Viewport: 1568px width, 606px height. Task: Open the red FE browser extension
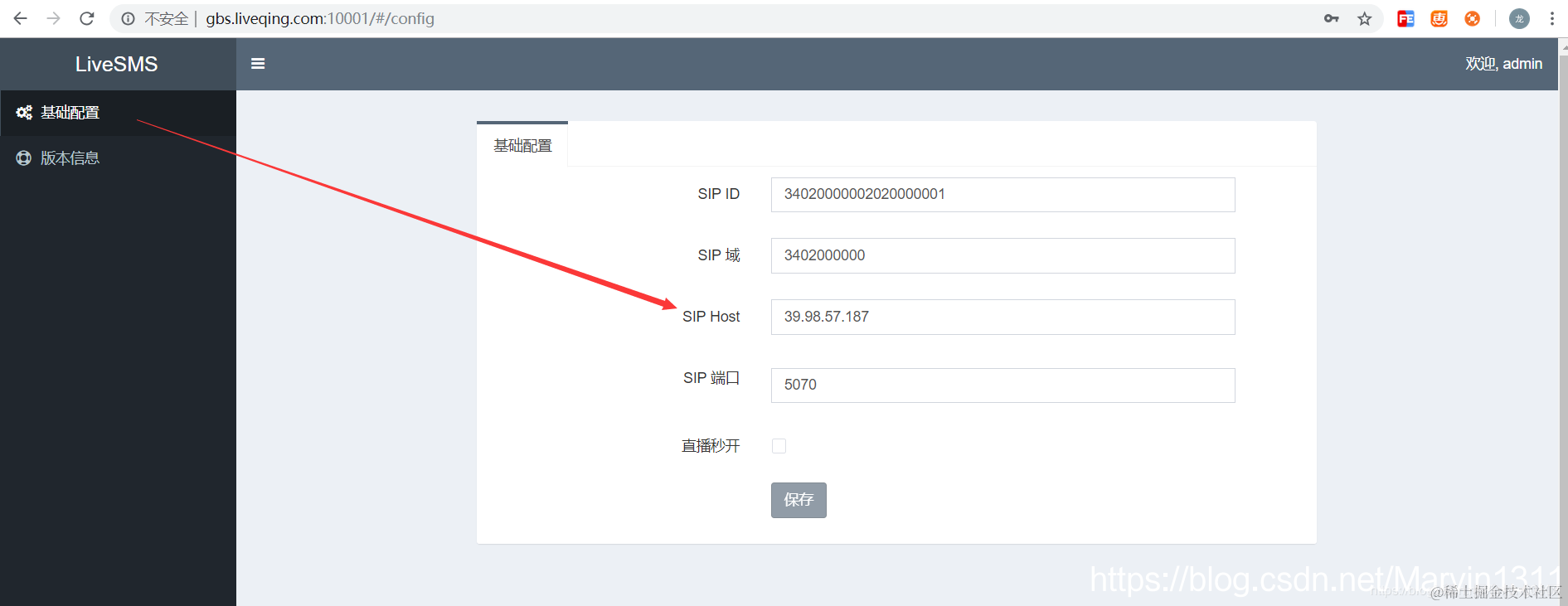click(x=1405, y=18)
